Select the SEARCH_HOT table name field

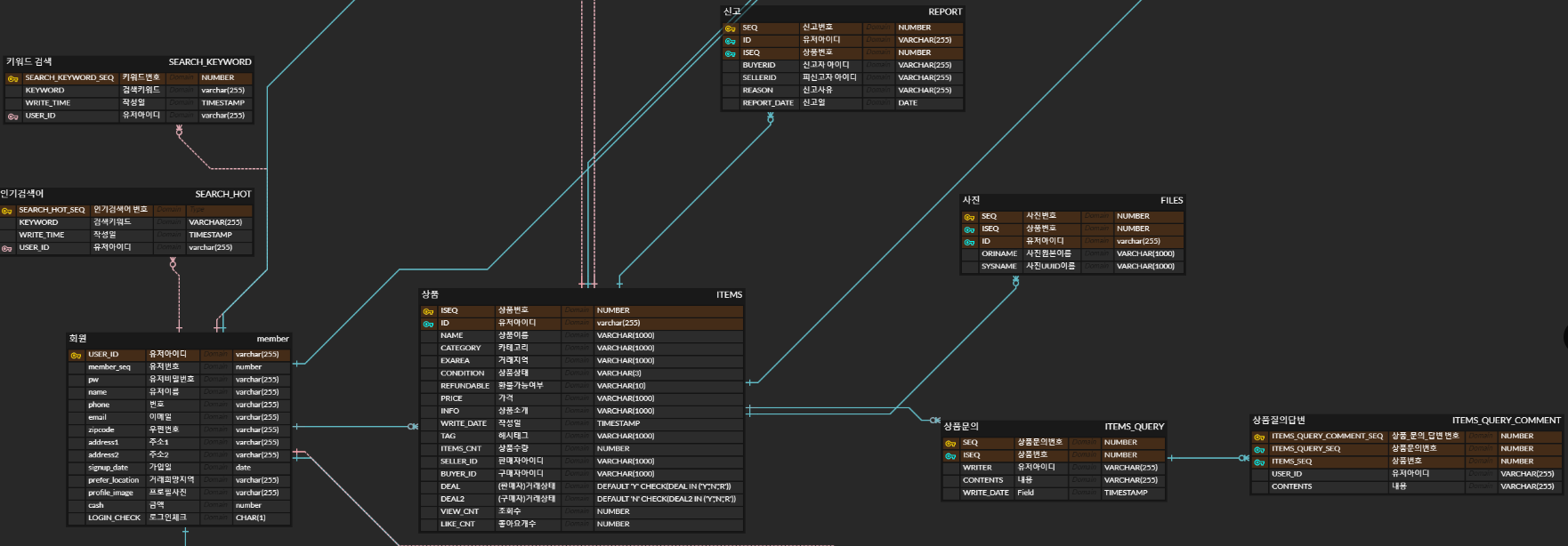223,194
